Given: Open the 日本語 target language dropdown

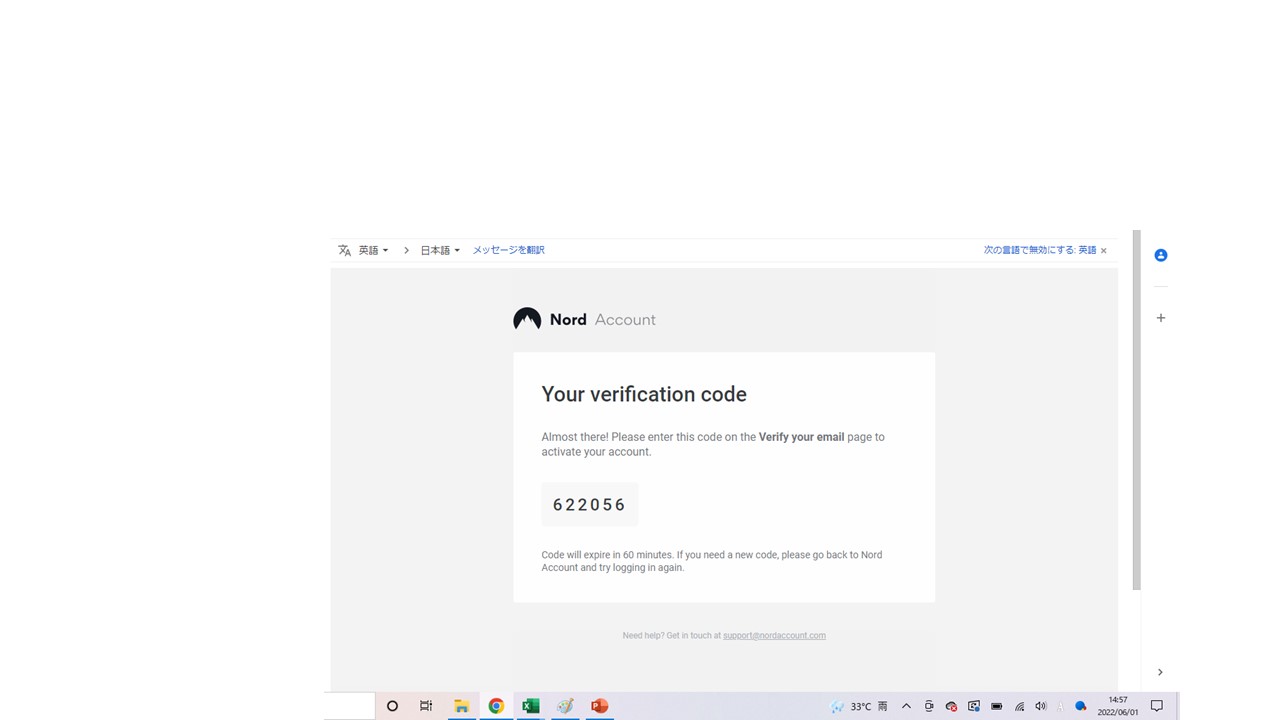Looking at the screenshot, I should (x=439, y=250).
